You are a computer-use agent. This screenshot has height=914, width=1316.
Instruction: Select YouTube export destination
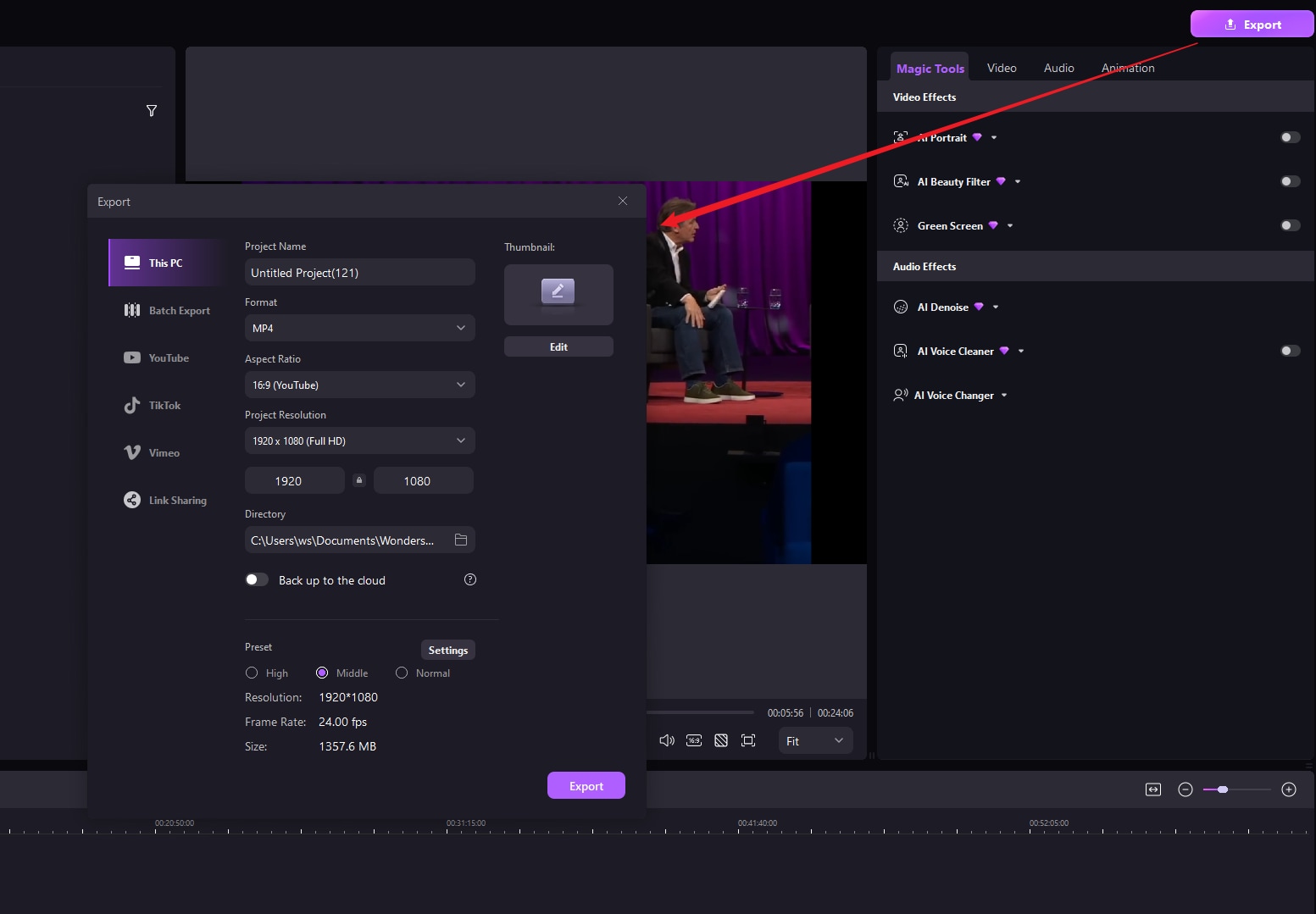coord(168,357)
